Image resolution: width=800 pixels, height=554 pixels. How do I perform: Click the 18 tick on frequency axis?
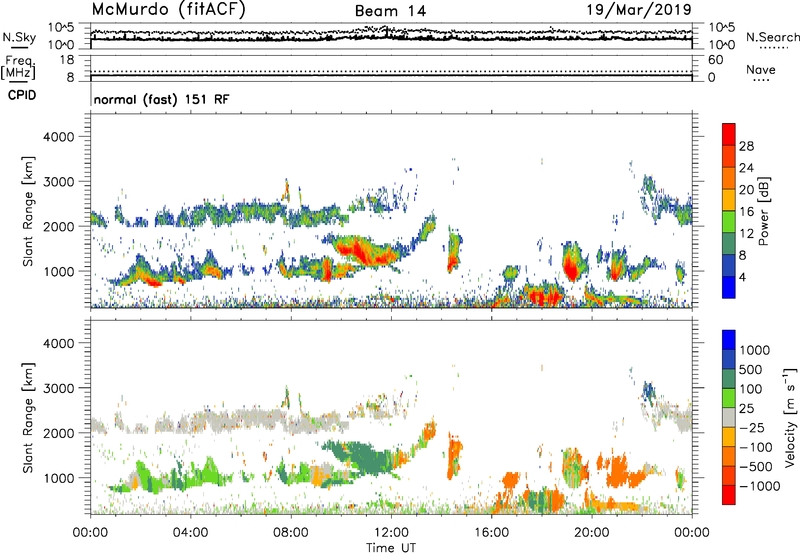[x=67, y=60]
